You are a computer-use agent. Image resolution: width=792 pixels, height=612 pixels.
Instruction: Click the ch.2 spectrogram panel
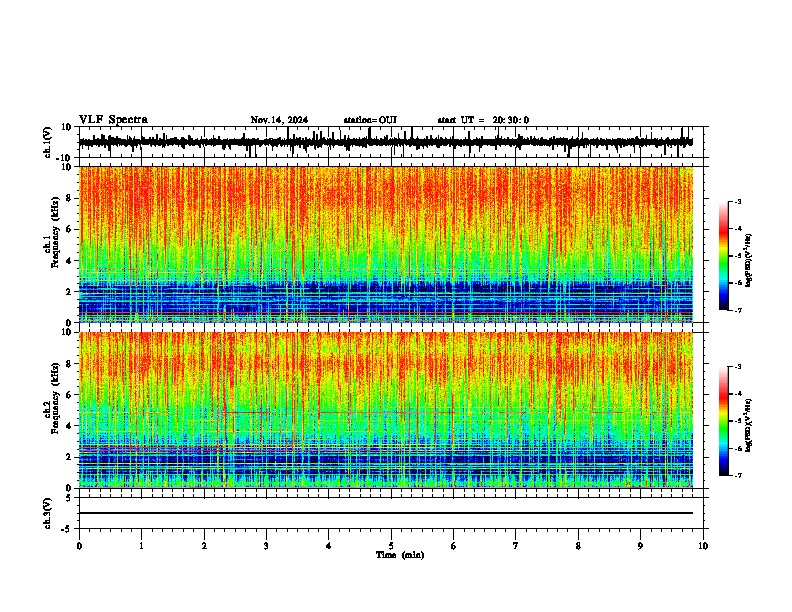(x=386, y=410)
